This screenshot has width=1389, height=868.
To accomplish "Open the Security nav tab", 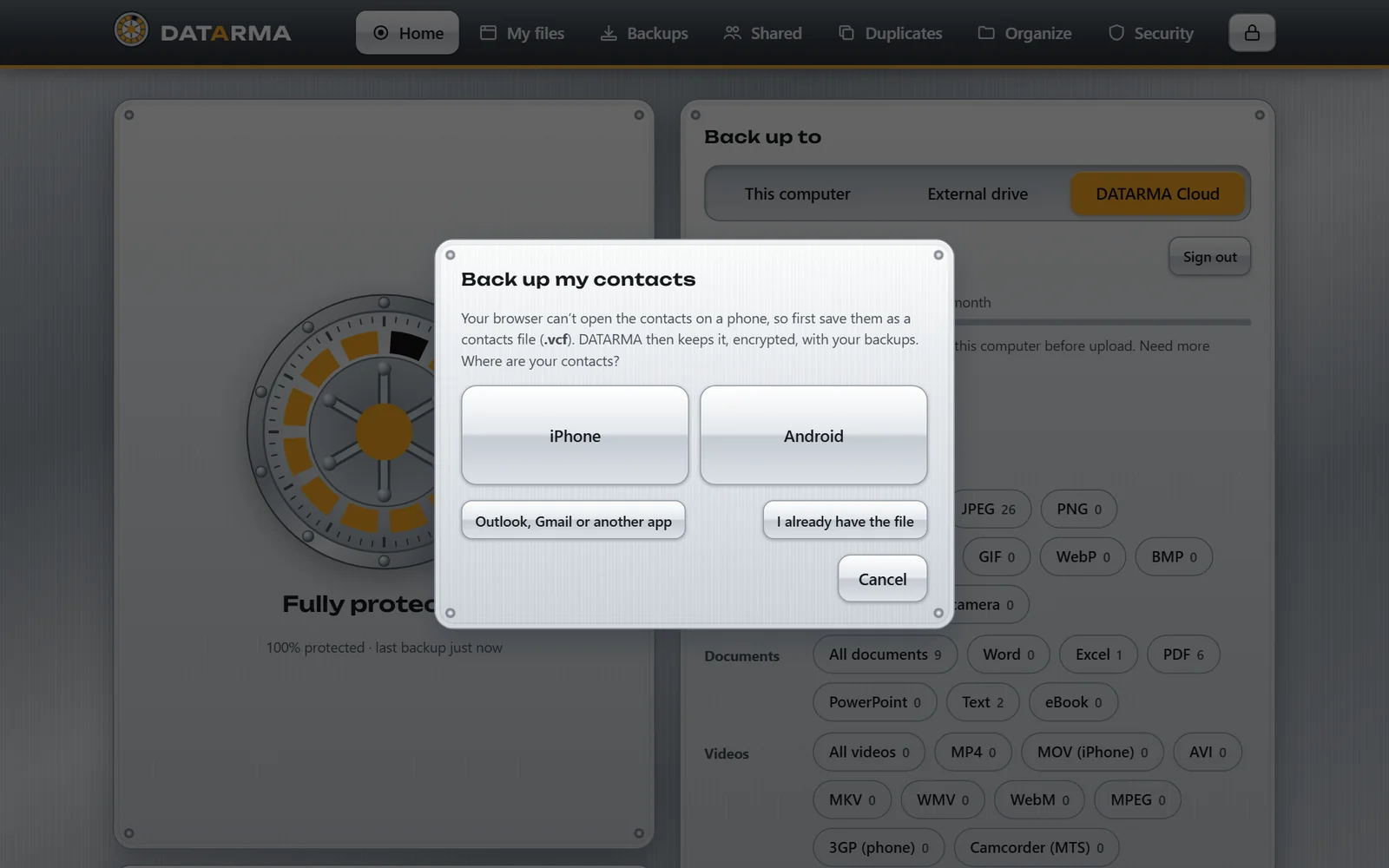I will pos(1151,33).
